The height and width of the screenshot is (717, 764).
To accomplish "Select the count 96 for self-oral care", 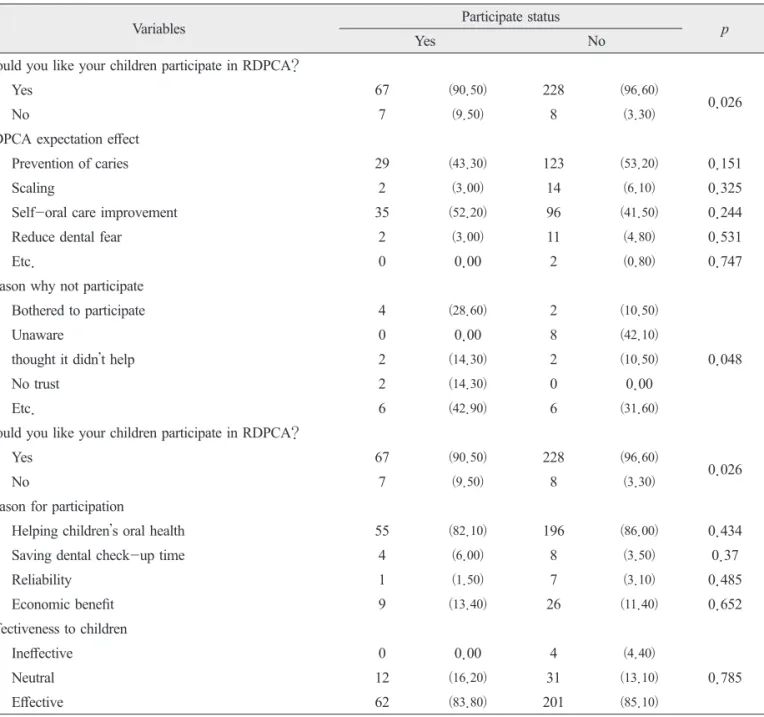I will (x=554, y=212).
